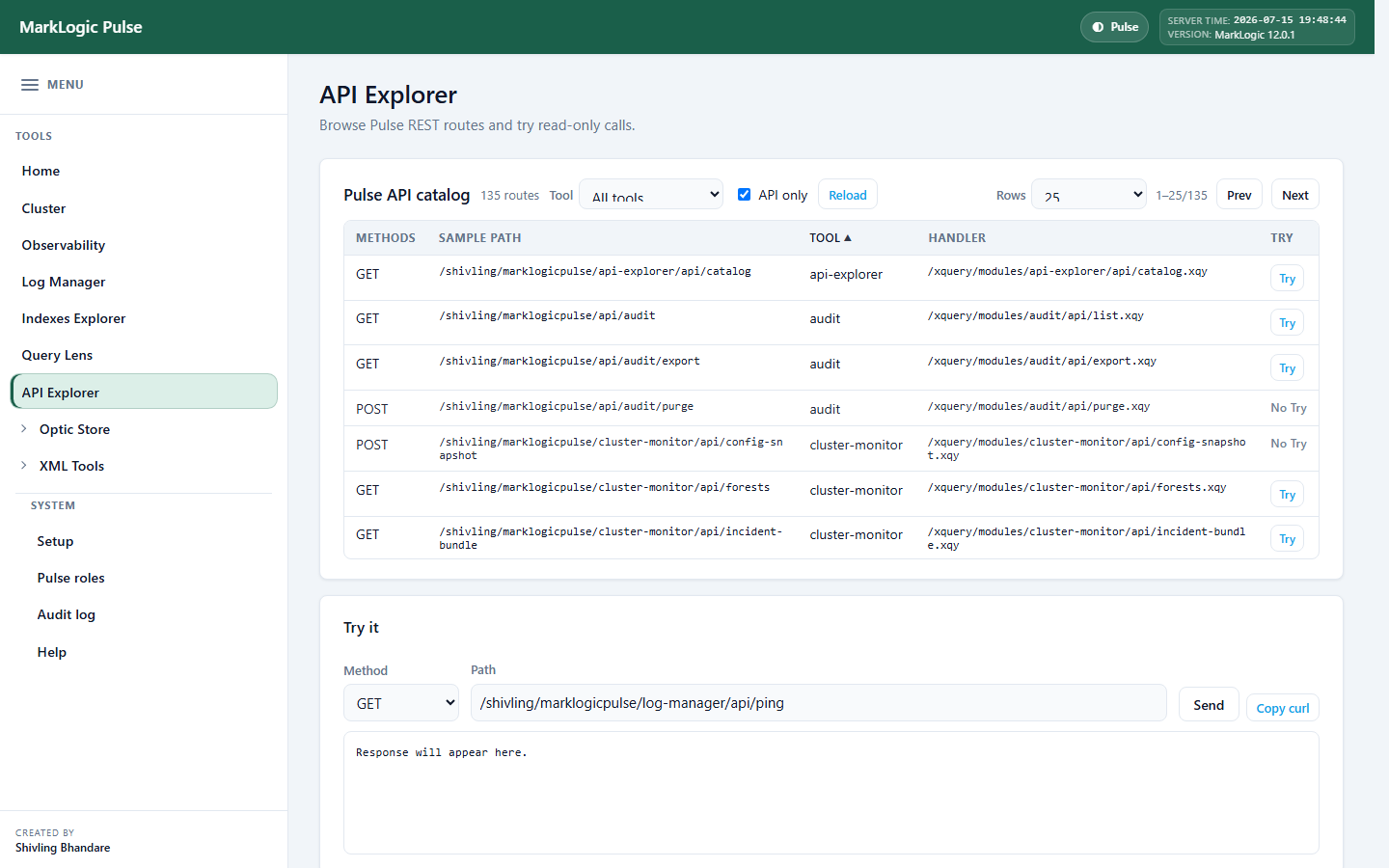Click Copy curl button

tap(1282, 707)
